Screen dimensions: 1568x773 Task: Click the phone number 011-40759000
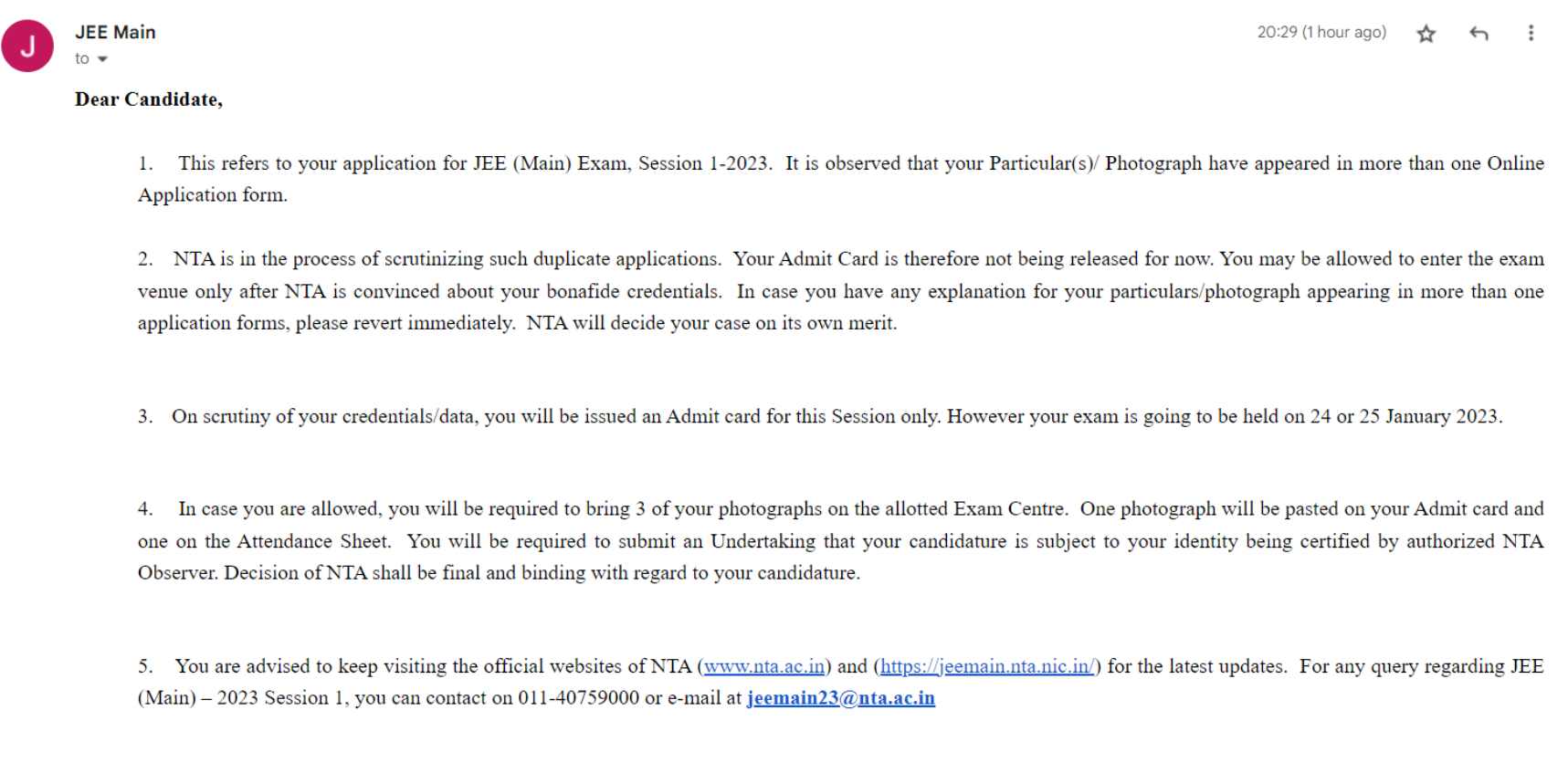[579, 698]
